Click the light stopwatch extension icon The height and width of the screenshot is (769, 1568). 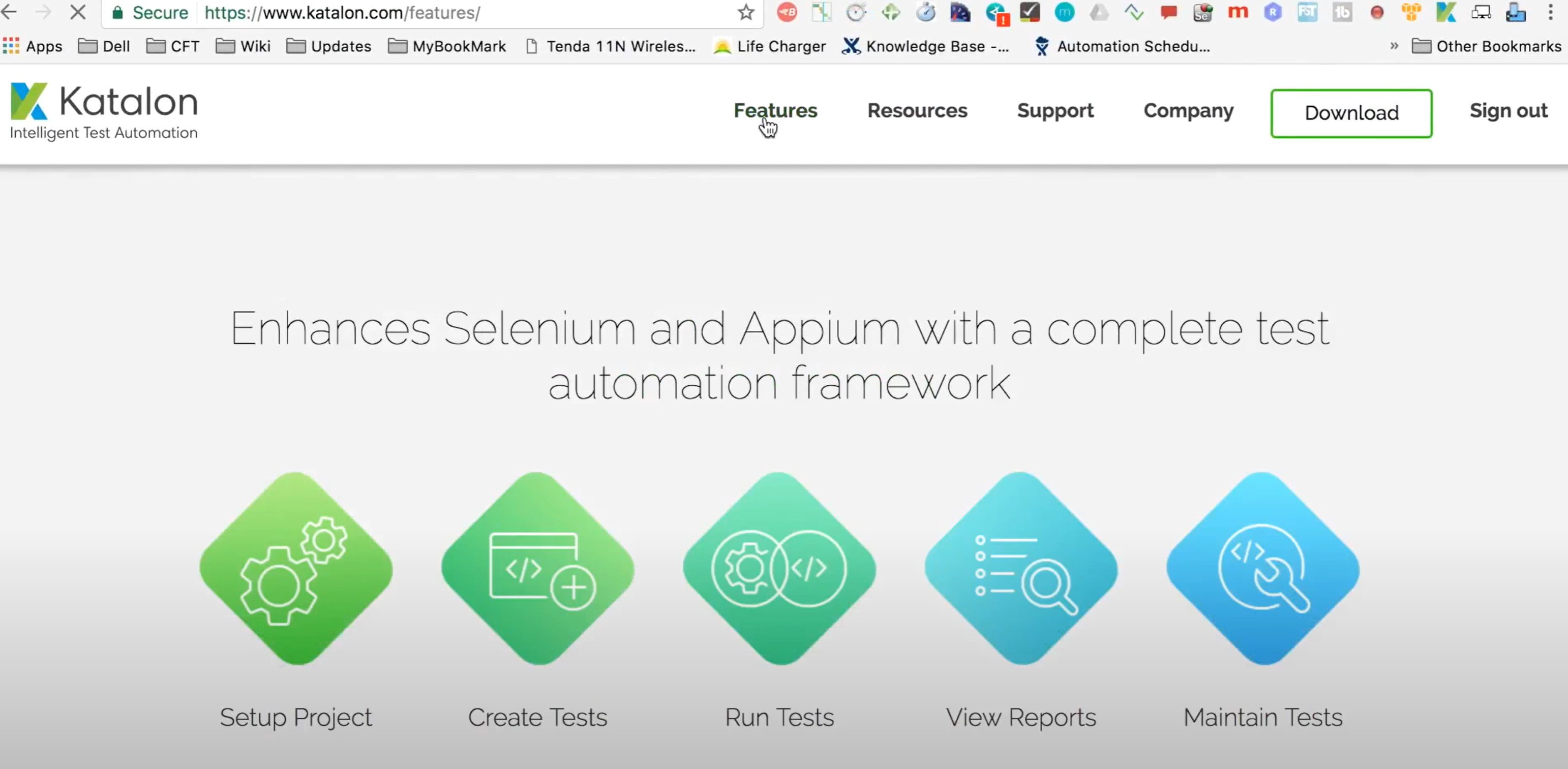pos(856,12)
